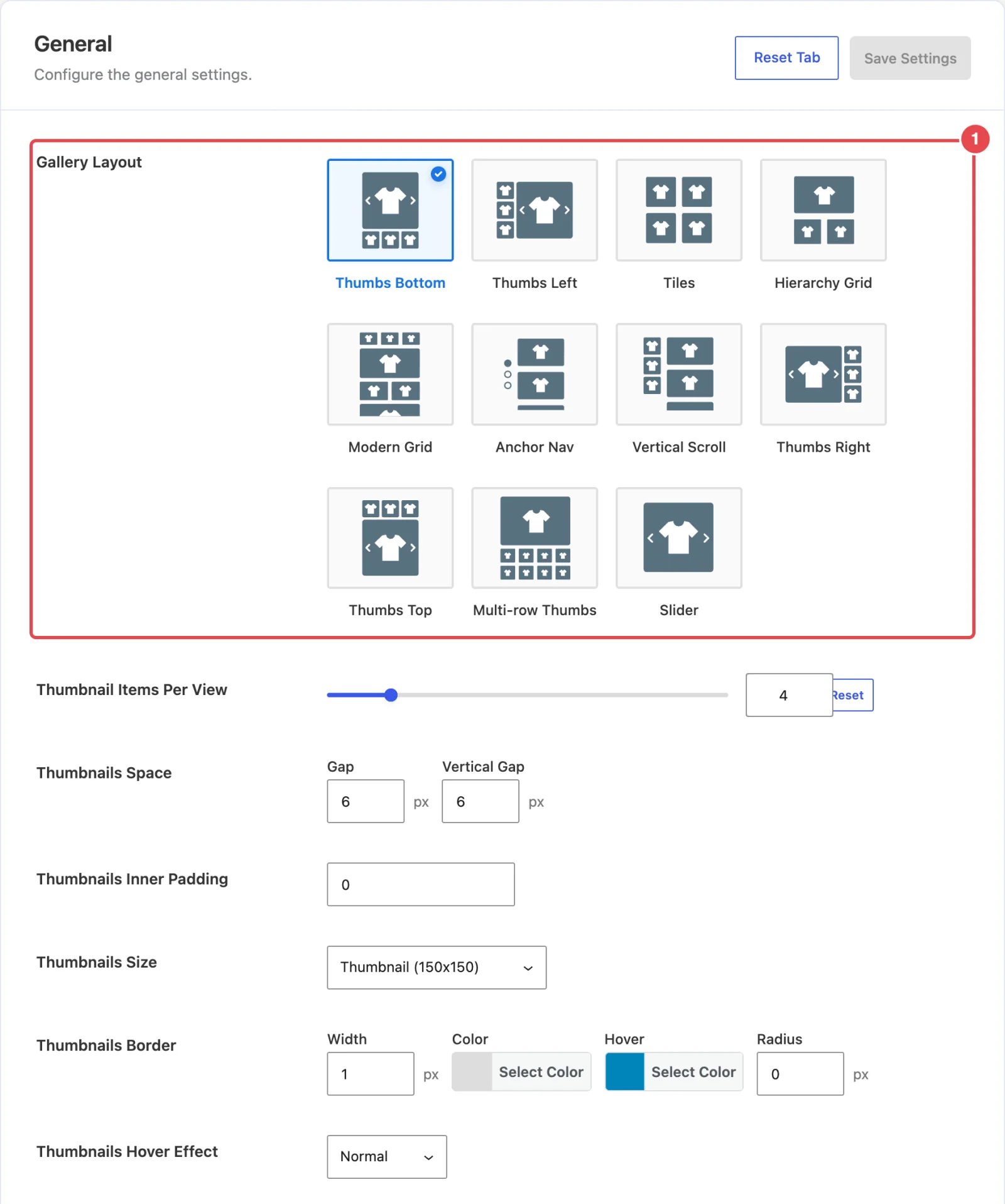Click the Thumbnail Items Per View slider handle
1005x1204 pixels.
(391, 695)
